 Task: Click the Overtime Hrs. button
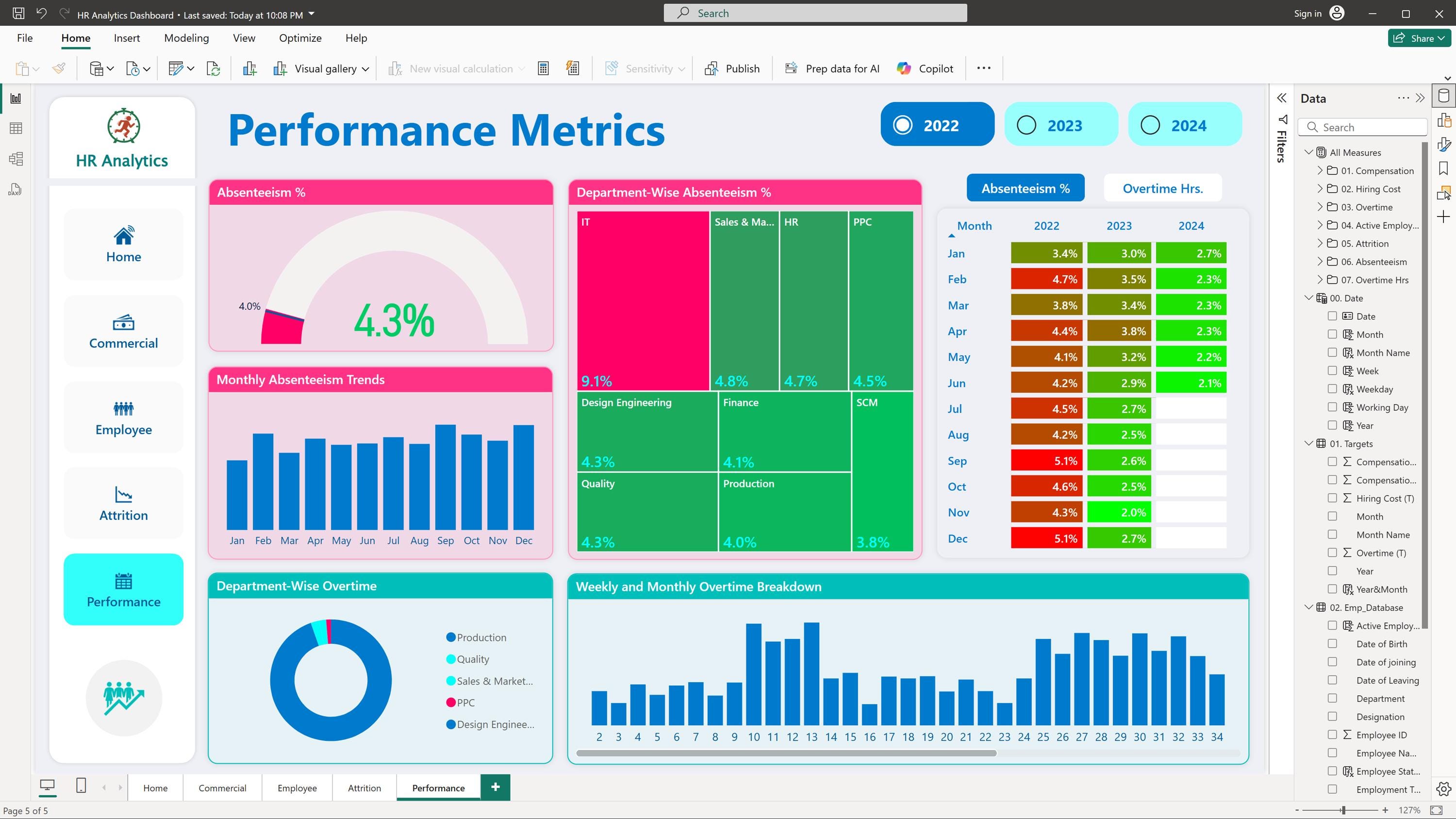[x=1163, y=188]
